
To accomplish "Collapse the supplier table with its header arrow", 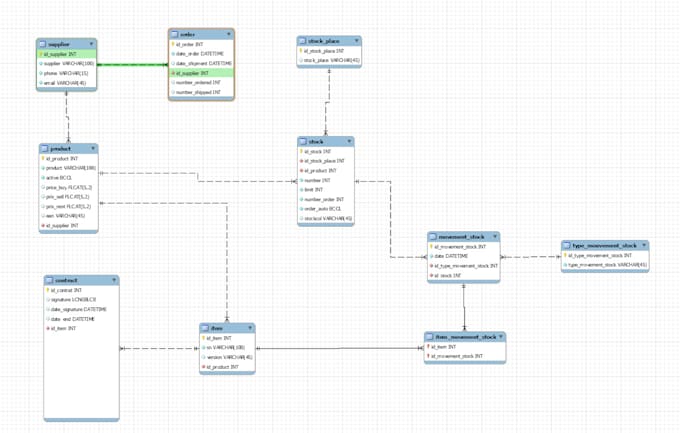I will point(92,44).
